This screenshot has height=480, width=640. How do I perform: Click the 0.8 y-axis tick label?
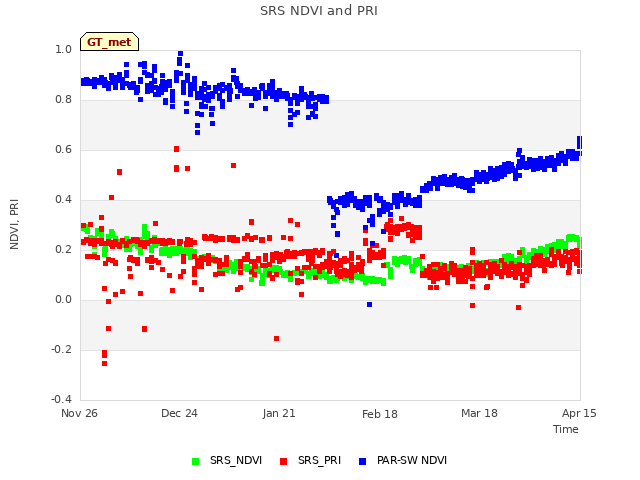[x=63, y=100]
